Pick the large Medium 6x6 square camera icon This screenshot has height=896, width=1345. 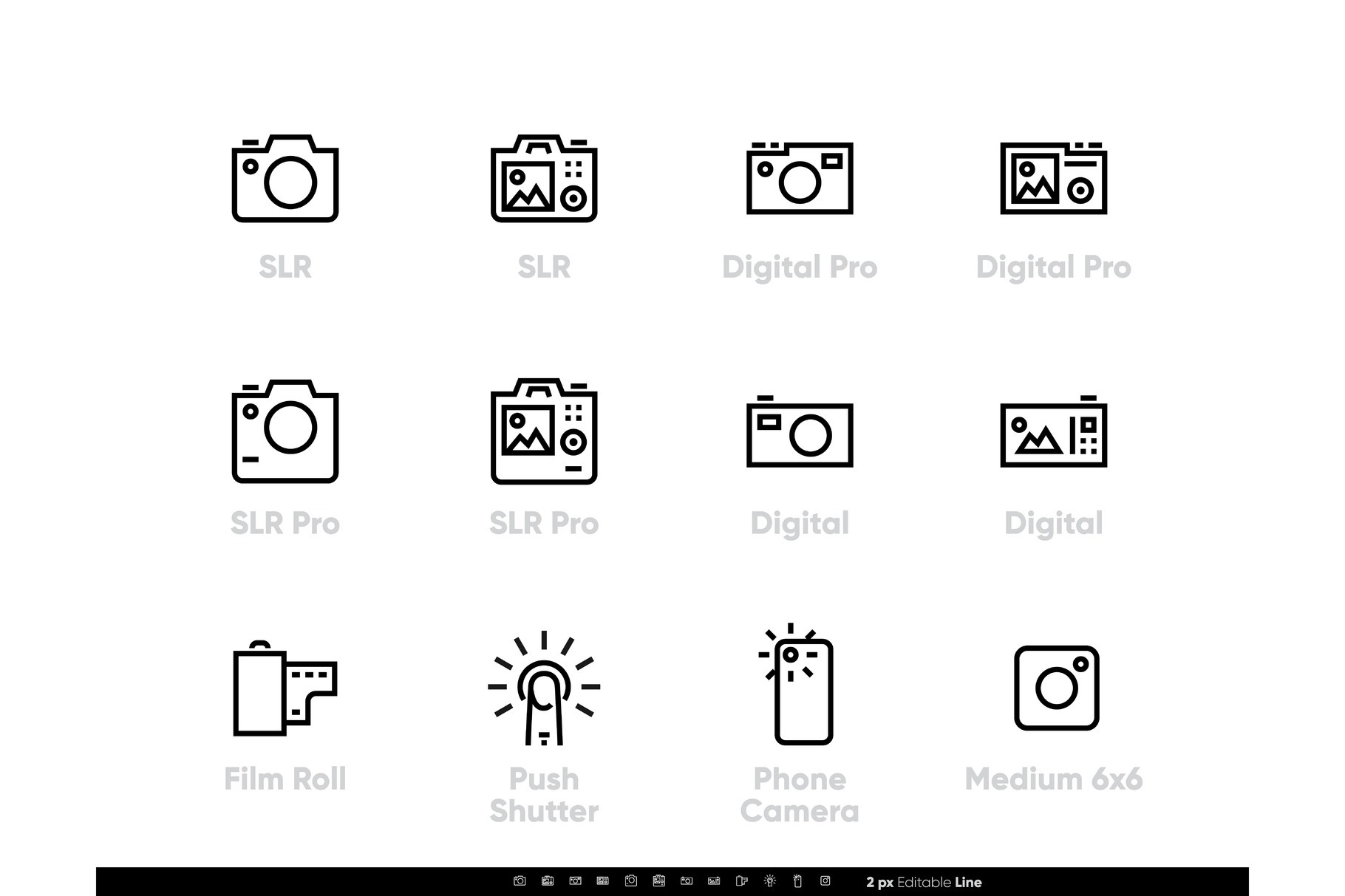point(1056,688)
